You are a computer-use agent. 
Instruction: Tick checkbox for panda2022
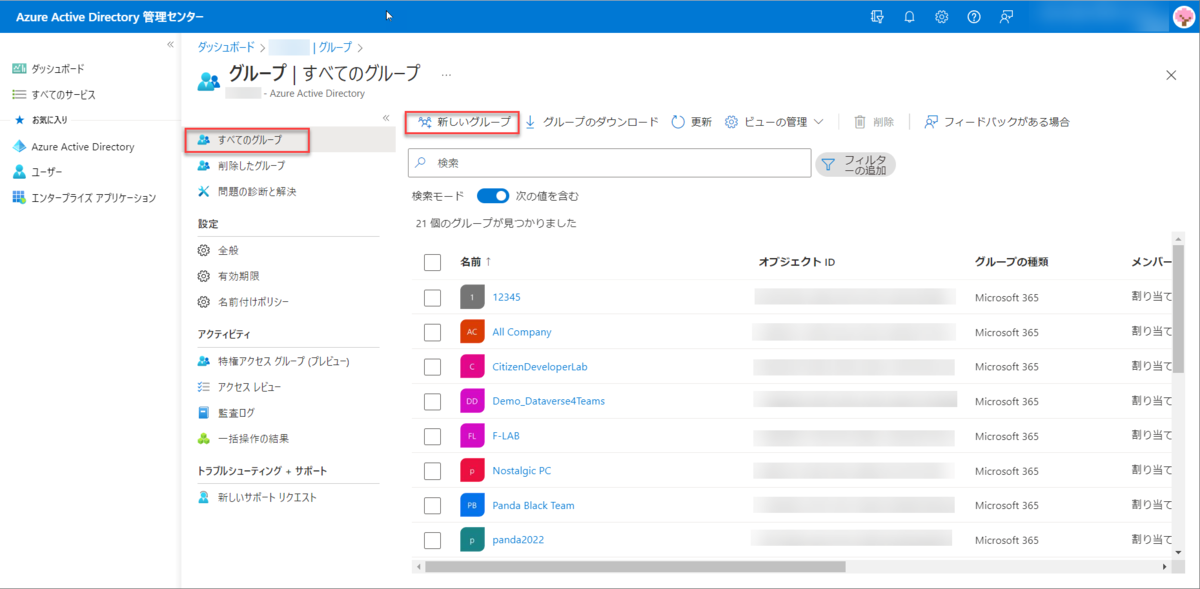432,540
